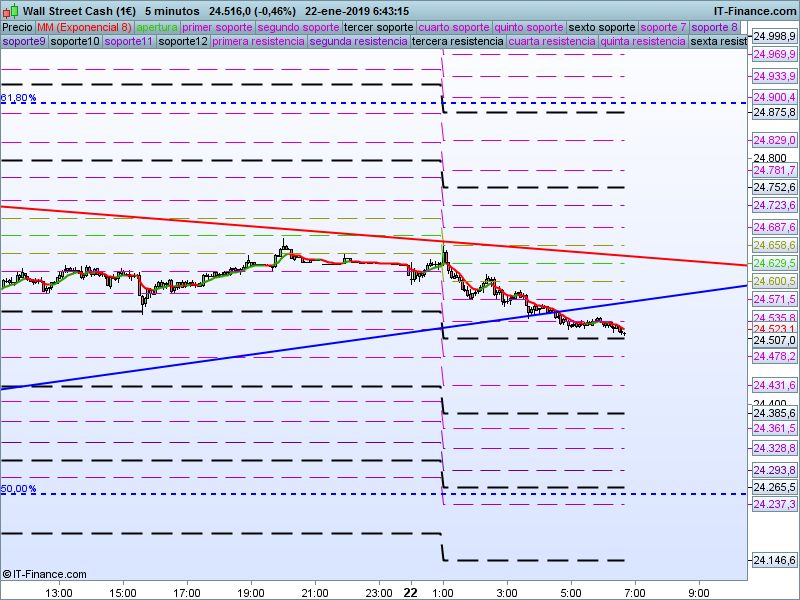This screenshot has width=800, height=600.
Task: Click the 50,00% Fibonacci level label
Action: [18, 489]
